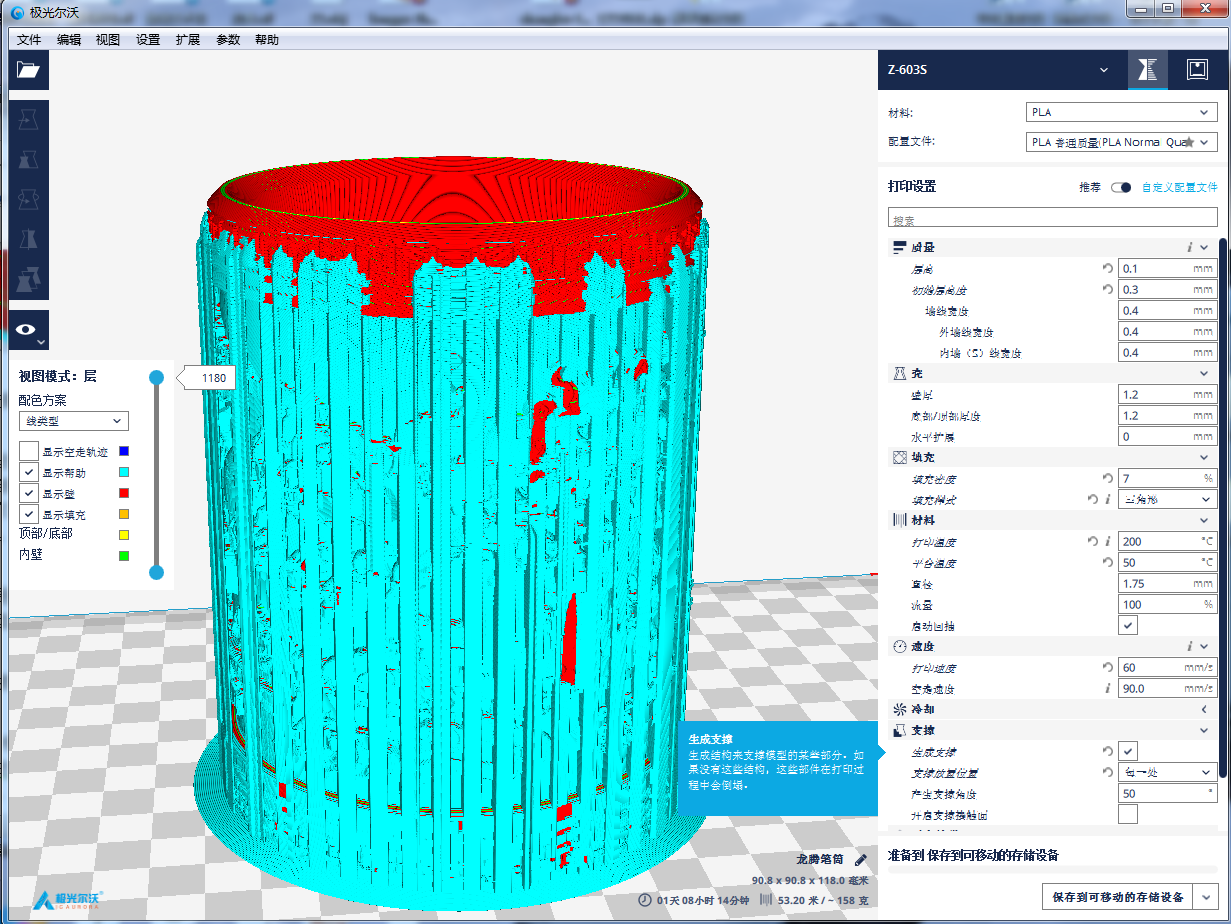Viewport: 1231px width, 924px height.
Task: Switch to the print settings tab icon
Action: (1148, 70)
